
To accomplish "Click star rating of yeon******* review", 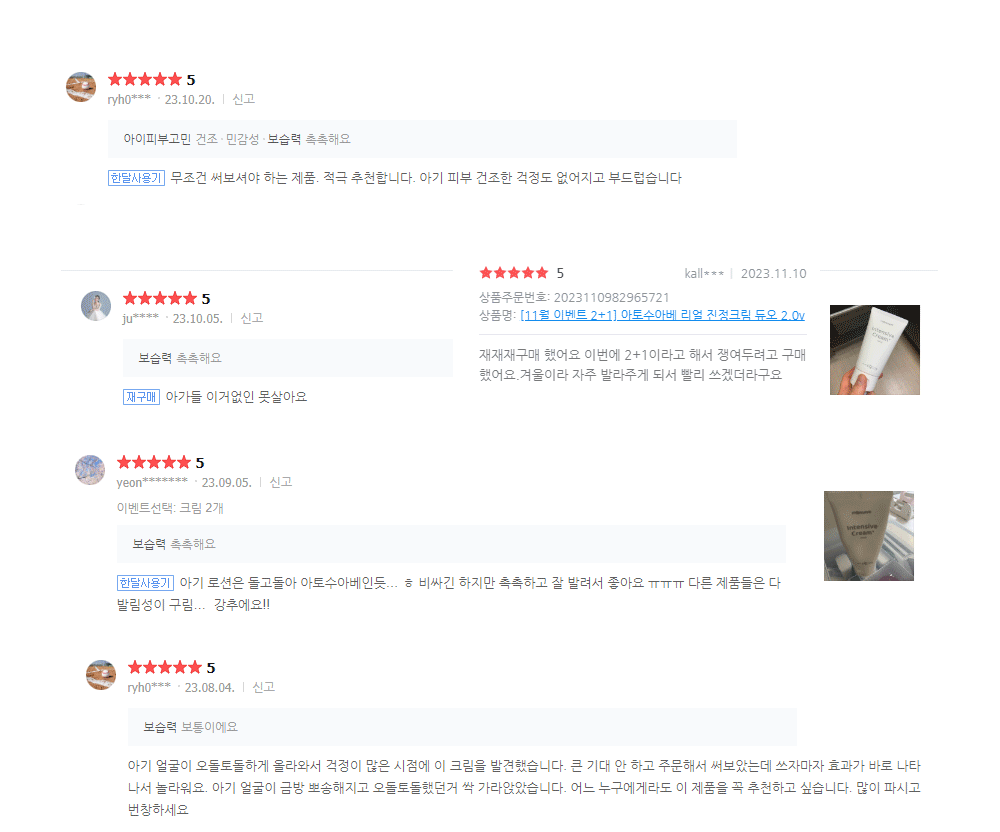I will click(x=154, y=462).
